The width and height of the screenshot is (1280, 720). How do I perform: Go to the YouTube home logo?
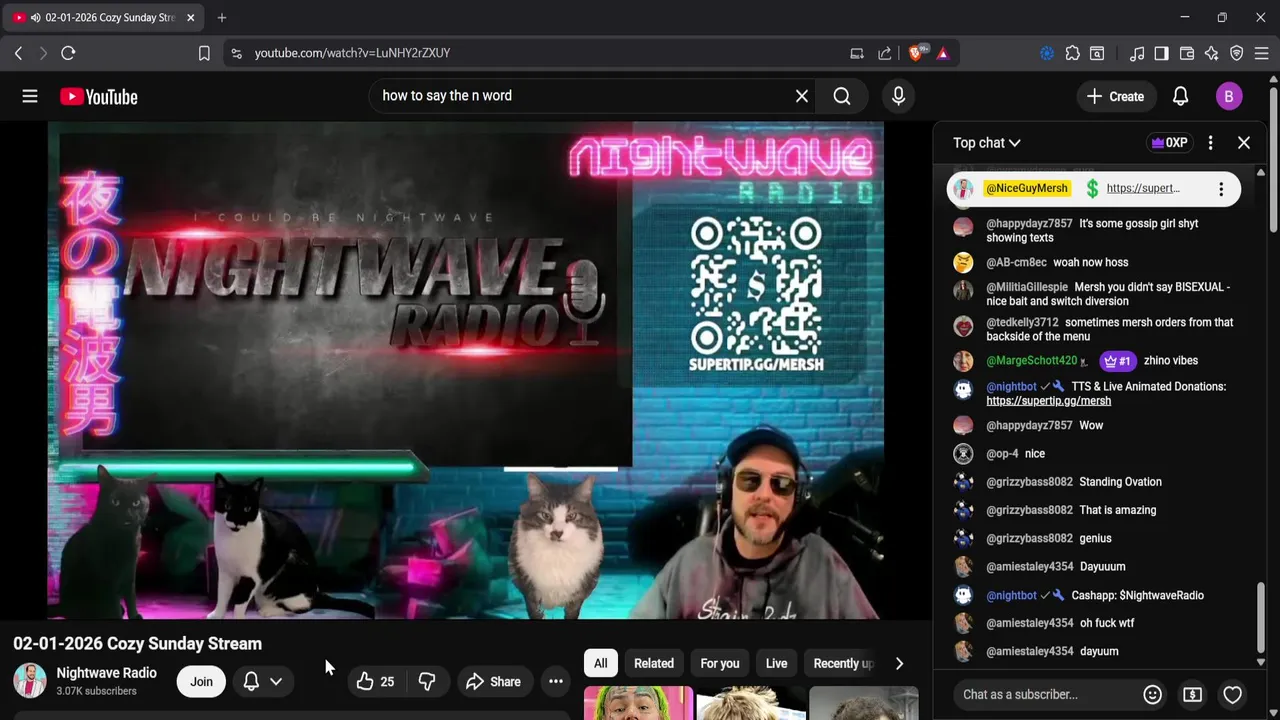coord(98,96)
